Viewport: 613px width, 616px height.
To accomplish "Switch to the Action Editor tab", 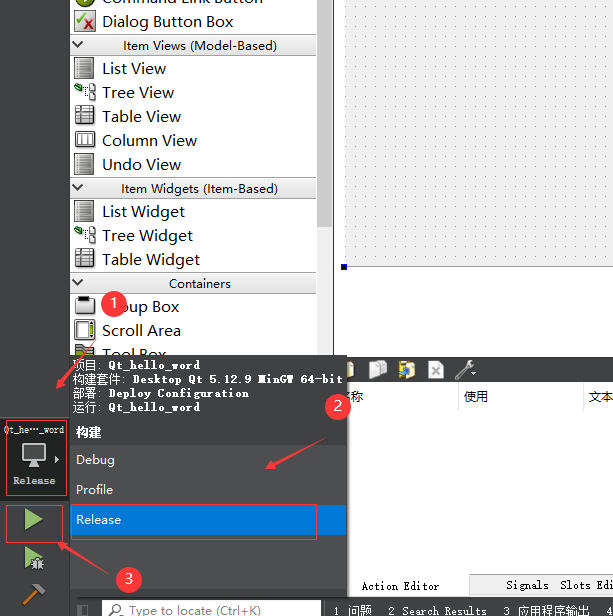I will 400,586.
